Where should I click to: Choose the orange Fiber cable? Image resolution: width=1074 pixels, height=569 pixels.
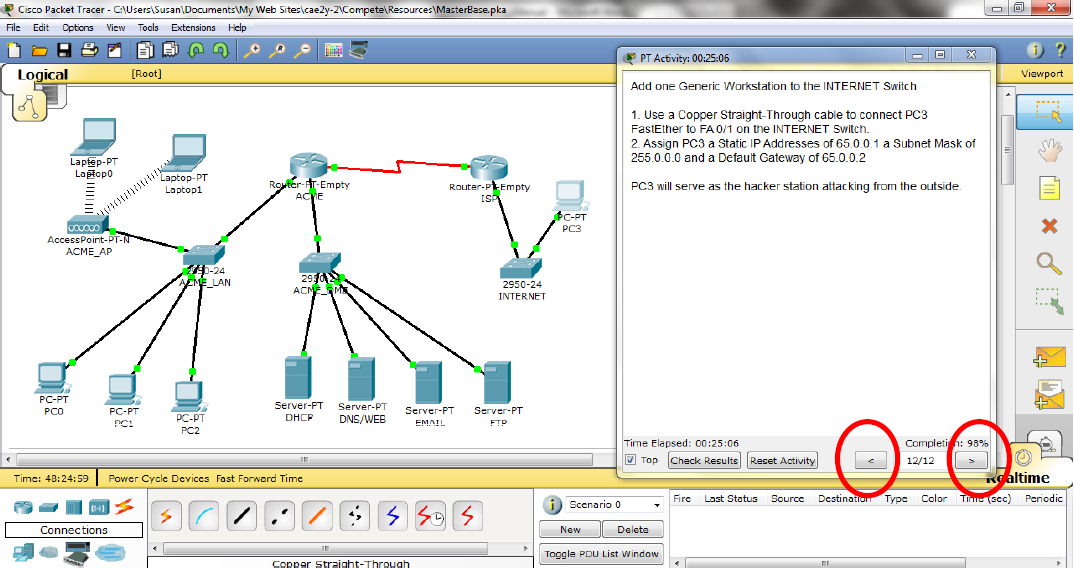[316, 516]
